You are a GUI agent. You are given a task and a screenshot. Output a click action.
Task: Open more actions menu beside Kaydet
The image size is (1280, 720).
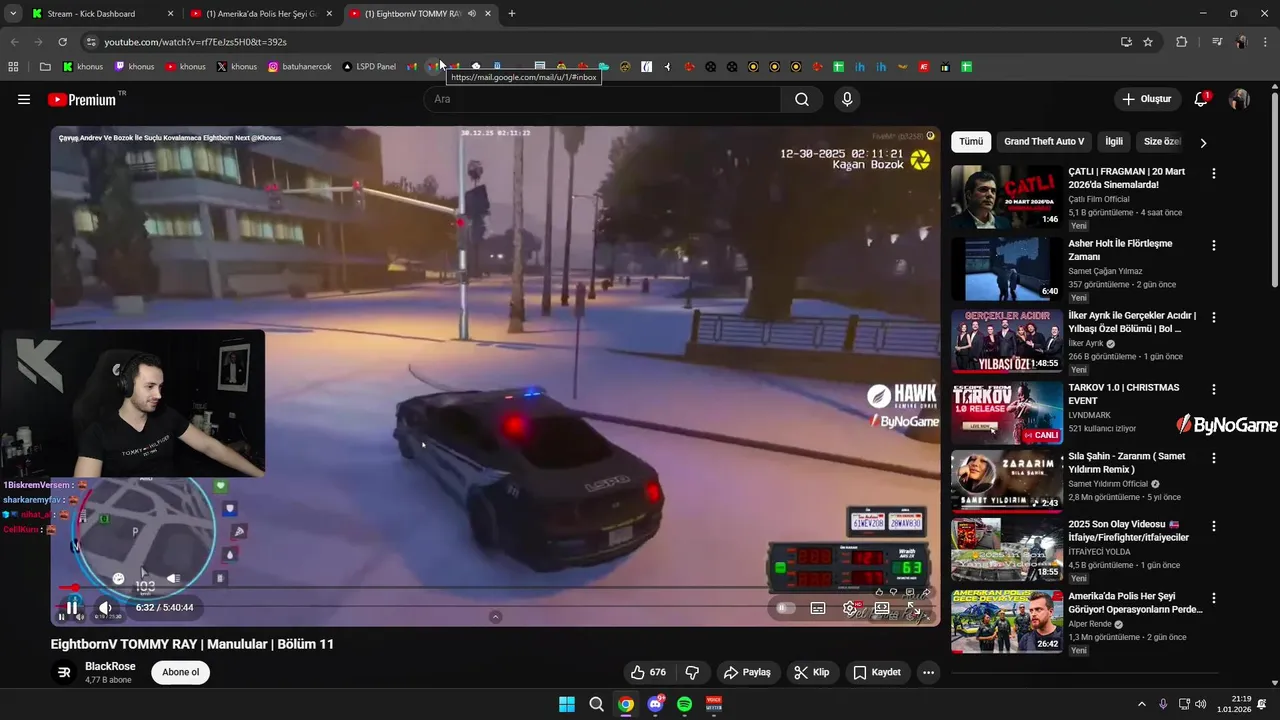[928, 672]
